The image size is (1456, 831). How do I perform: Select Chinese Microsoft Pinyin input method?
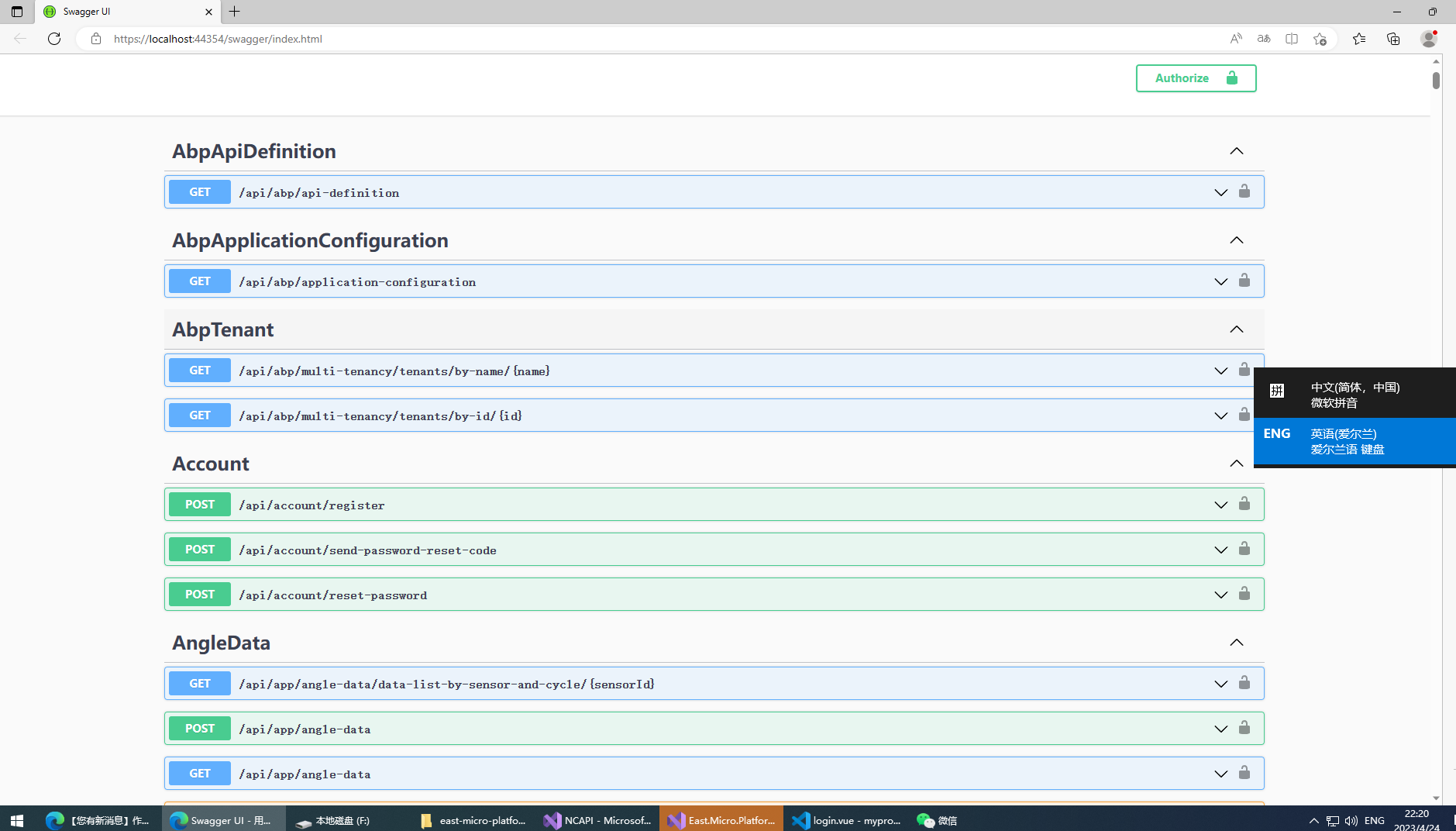tap(1354, 395)
